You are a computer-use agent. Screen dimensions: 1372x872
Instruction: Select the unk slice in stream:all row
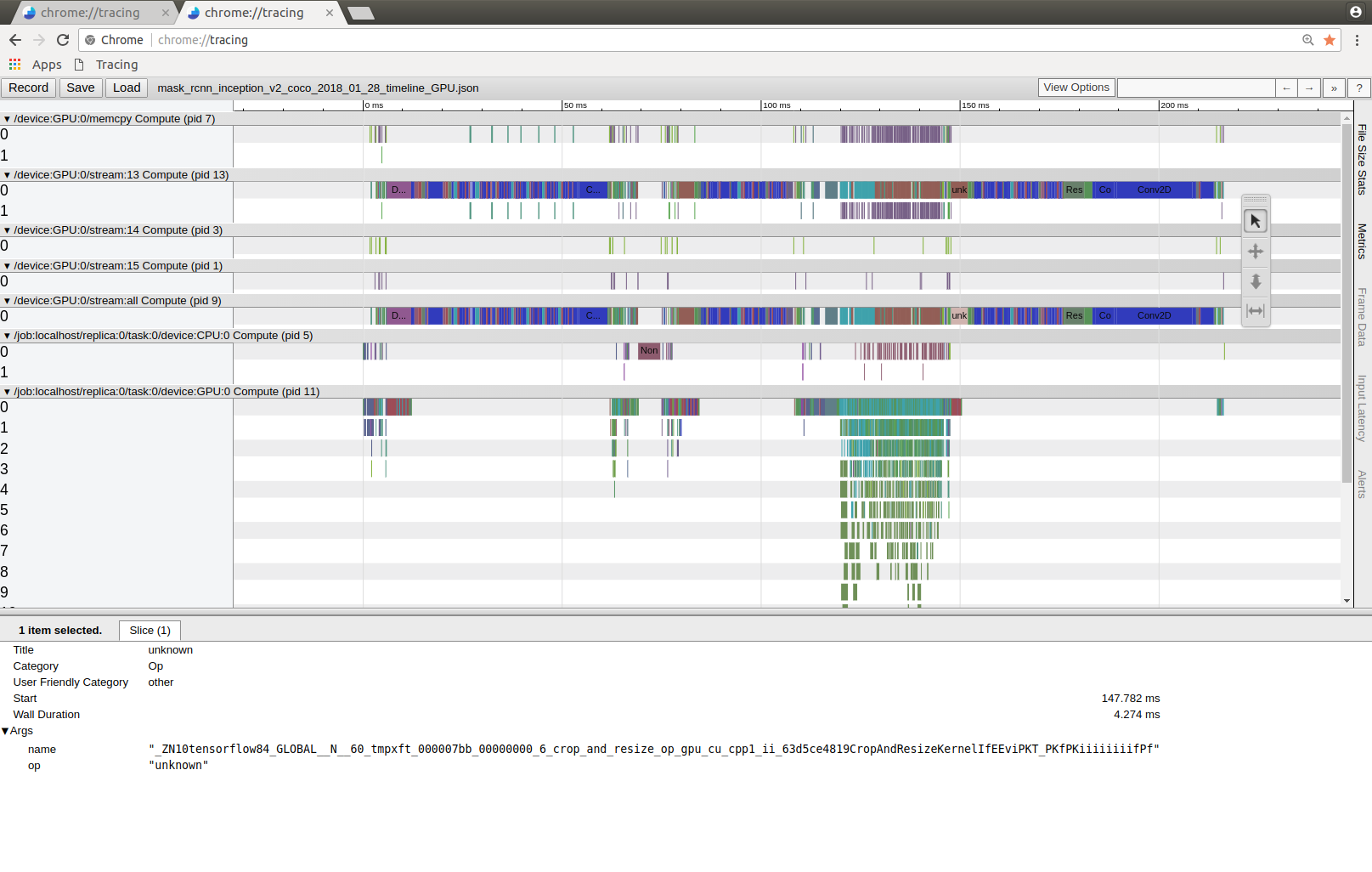(959, 315)
